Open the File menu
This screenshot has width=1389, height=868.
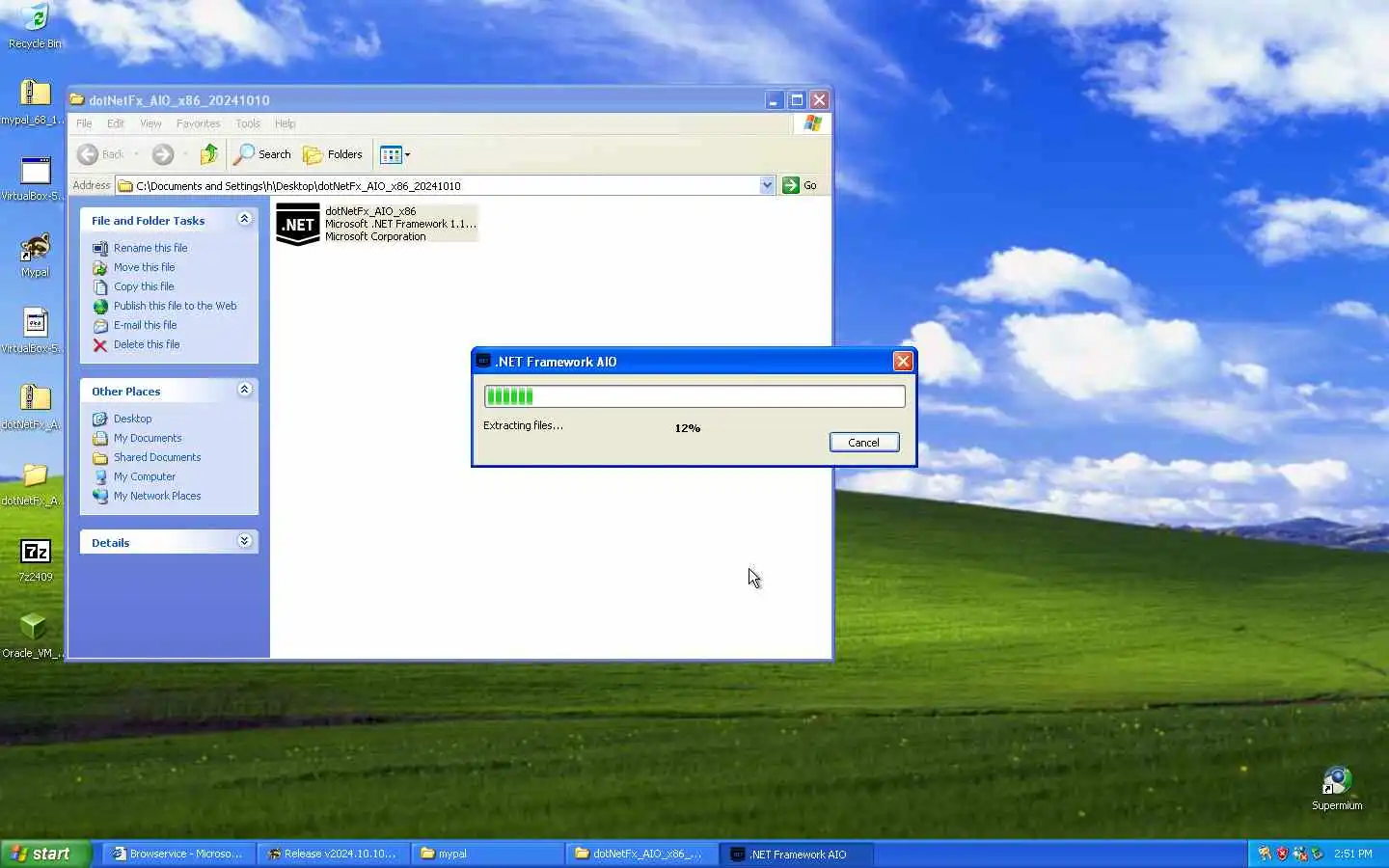click(84, 123)
